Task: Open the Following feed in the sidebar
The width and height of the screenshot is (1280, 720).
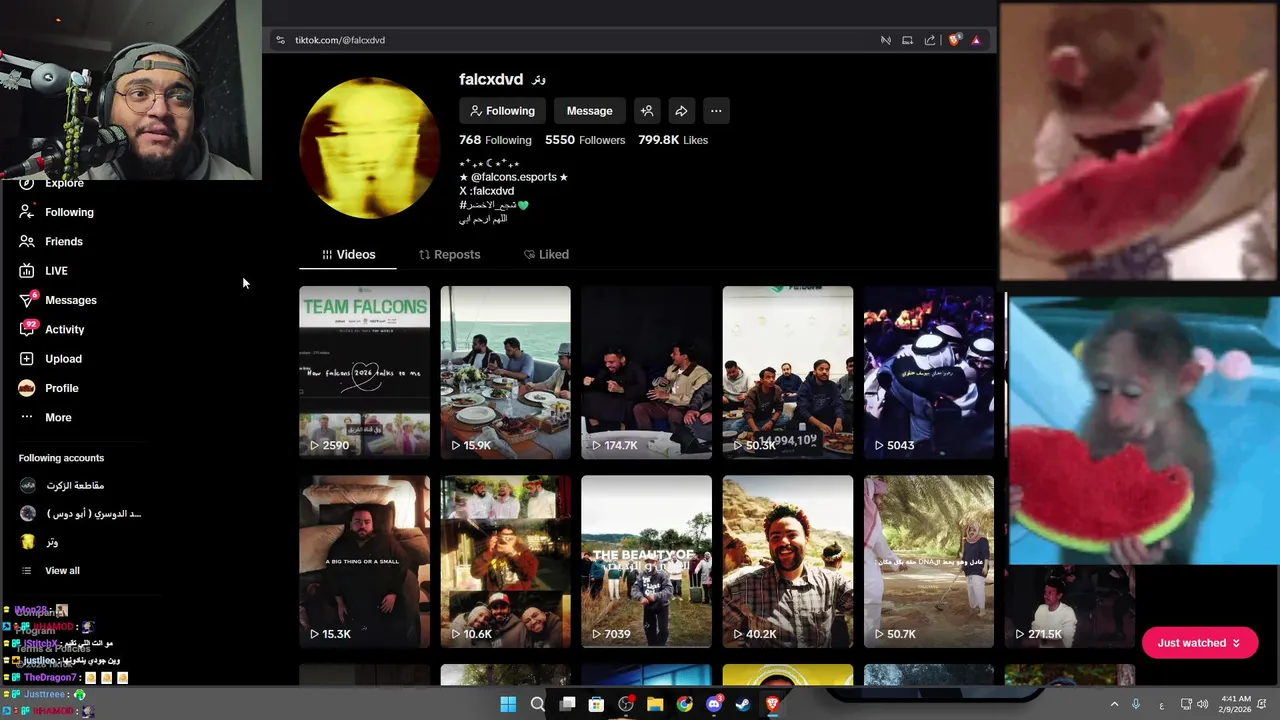Action: pos(56,212)
